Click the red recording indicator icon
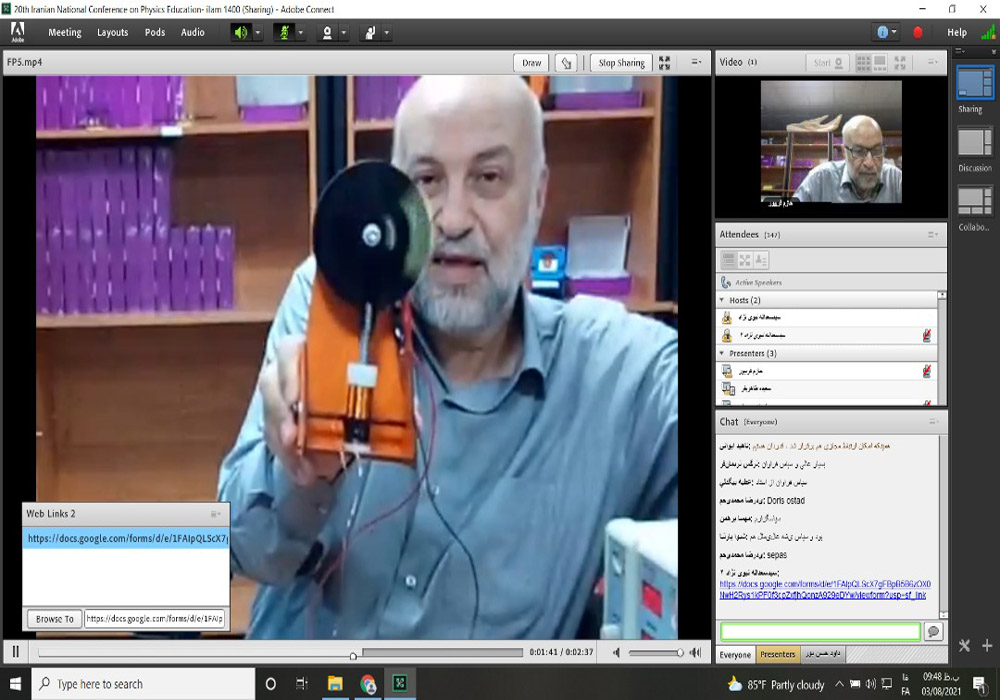The image size is (1000, 700). (918, 32)
